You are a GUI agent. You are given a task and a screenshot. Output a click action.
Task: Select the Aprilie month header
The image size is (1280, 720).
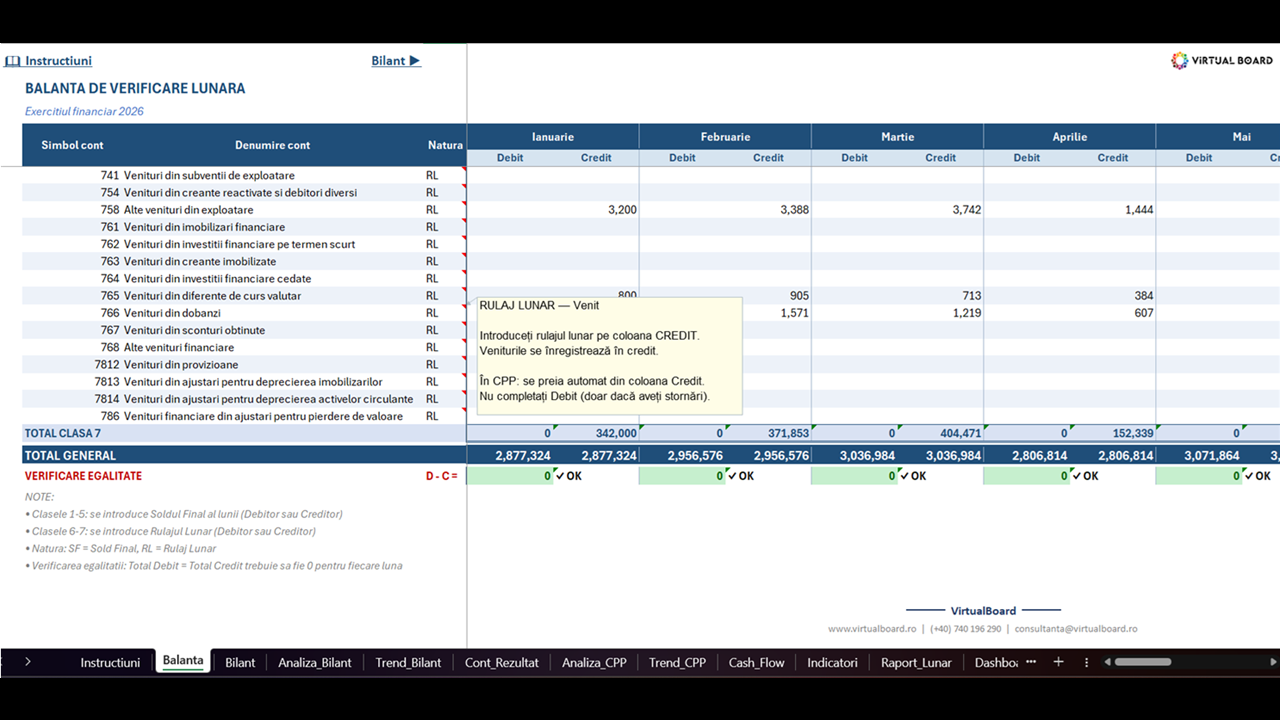[1069, 137]
